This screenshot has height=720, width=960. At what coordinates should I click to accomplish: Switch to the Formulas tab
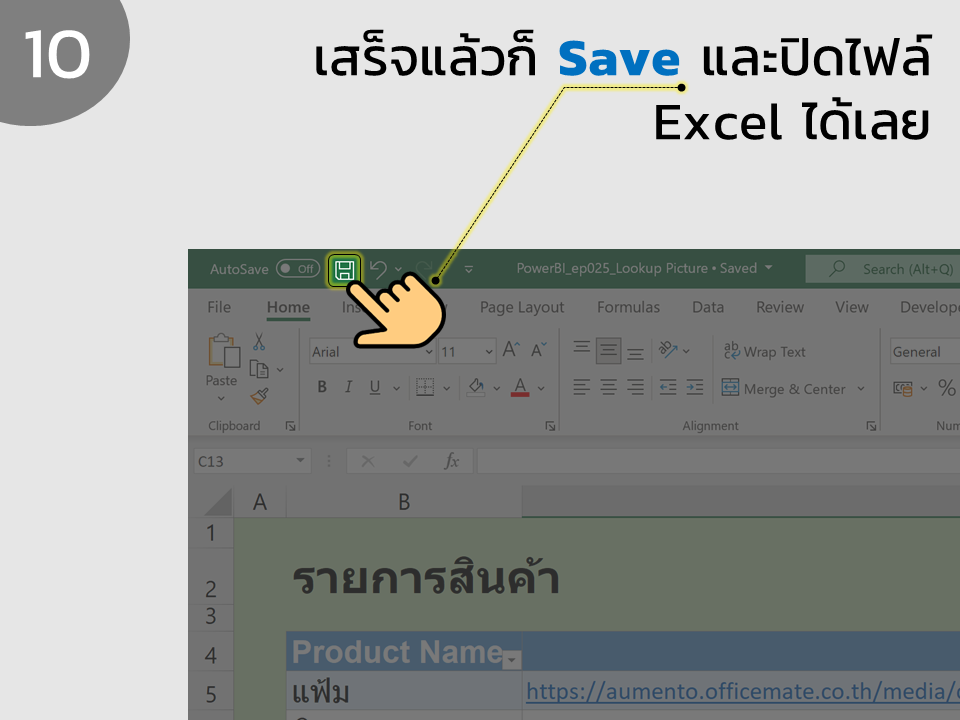pyautogui.click(x=628, y=307)
